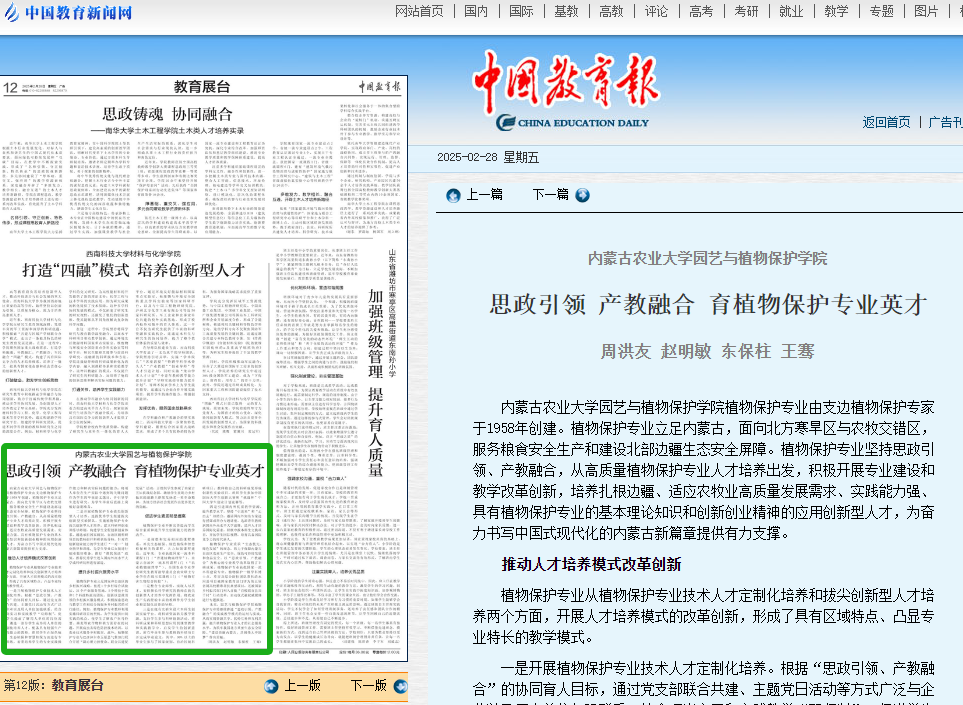Screen dimensions: 963x705
Task: Click the 上一版 up-arrow icon
Action: (x=270, y=686)
